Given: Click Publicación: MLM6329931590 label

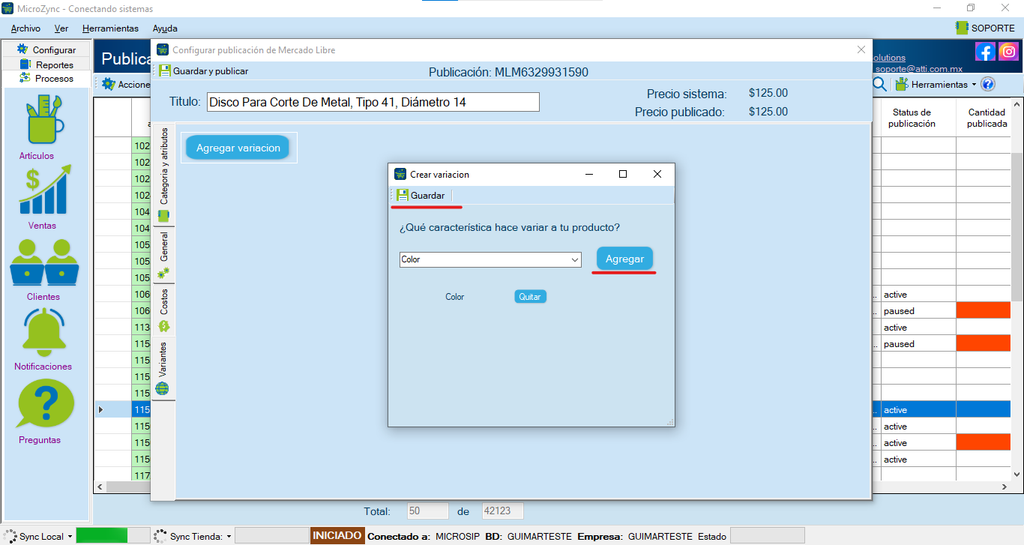Looking at the screenshot, I should coord(508,72).
